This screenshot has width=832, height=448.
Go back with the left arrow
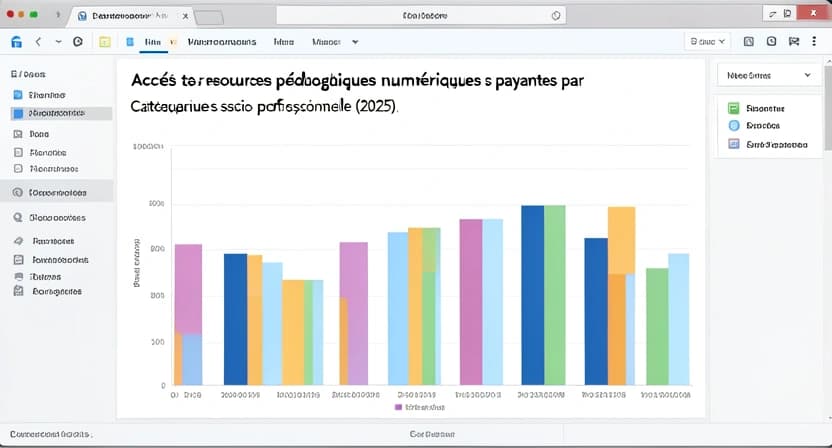[38, 41]
